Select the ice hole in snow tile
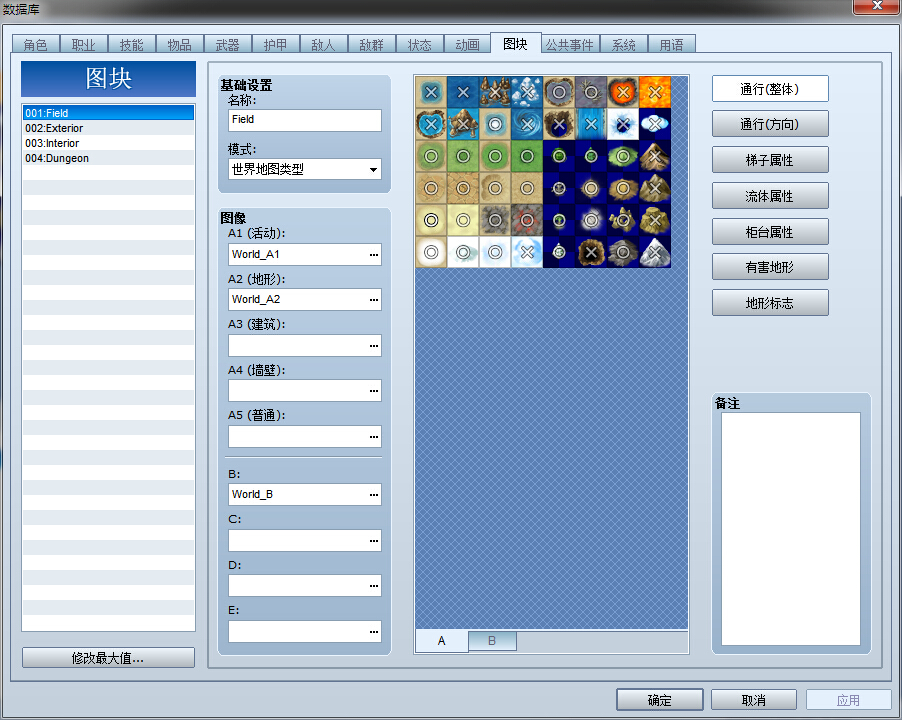 (623, 124)
